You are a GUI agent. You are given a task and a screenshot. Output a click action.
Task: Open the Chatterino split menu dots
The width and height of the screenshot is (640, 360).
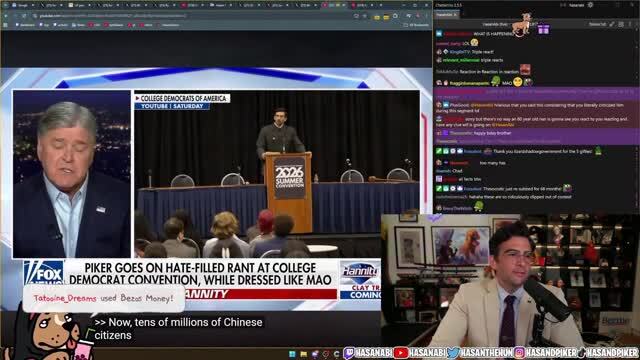click(x=631, y=24)
